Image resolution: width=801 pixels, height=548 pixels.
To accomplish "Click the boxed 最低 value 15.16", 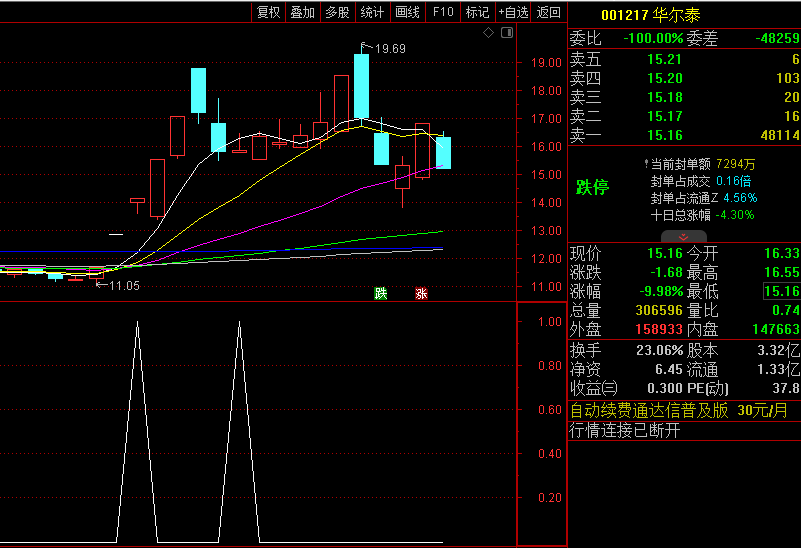I will click(x=782, y=292).
